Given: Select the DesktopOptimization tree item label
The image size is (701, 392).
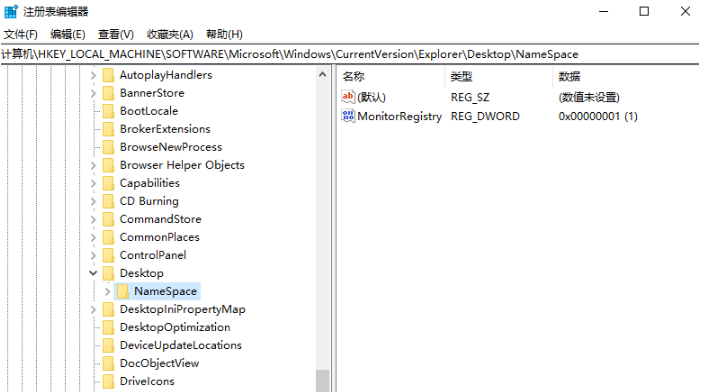Looking at the screenshot, I should [175, 327].
